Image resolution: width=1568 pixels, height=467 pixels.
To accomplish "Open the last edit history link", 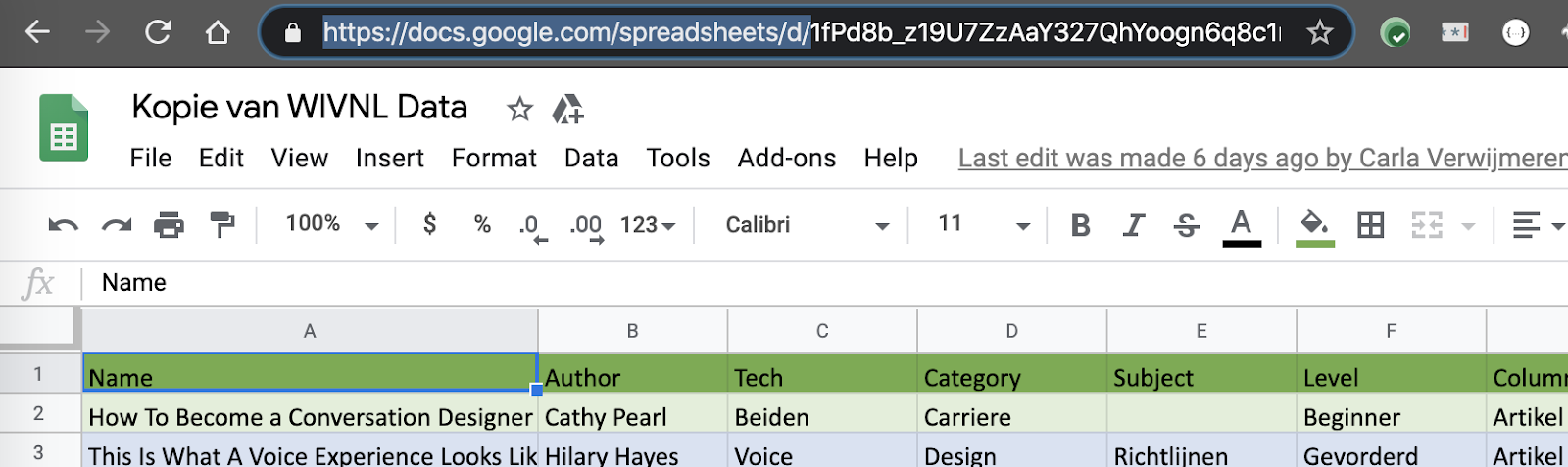I will point(1262,159).
